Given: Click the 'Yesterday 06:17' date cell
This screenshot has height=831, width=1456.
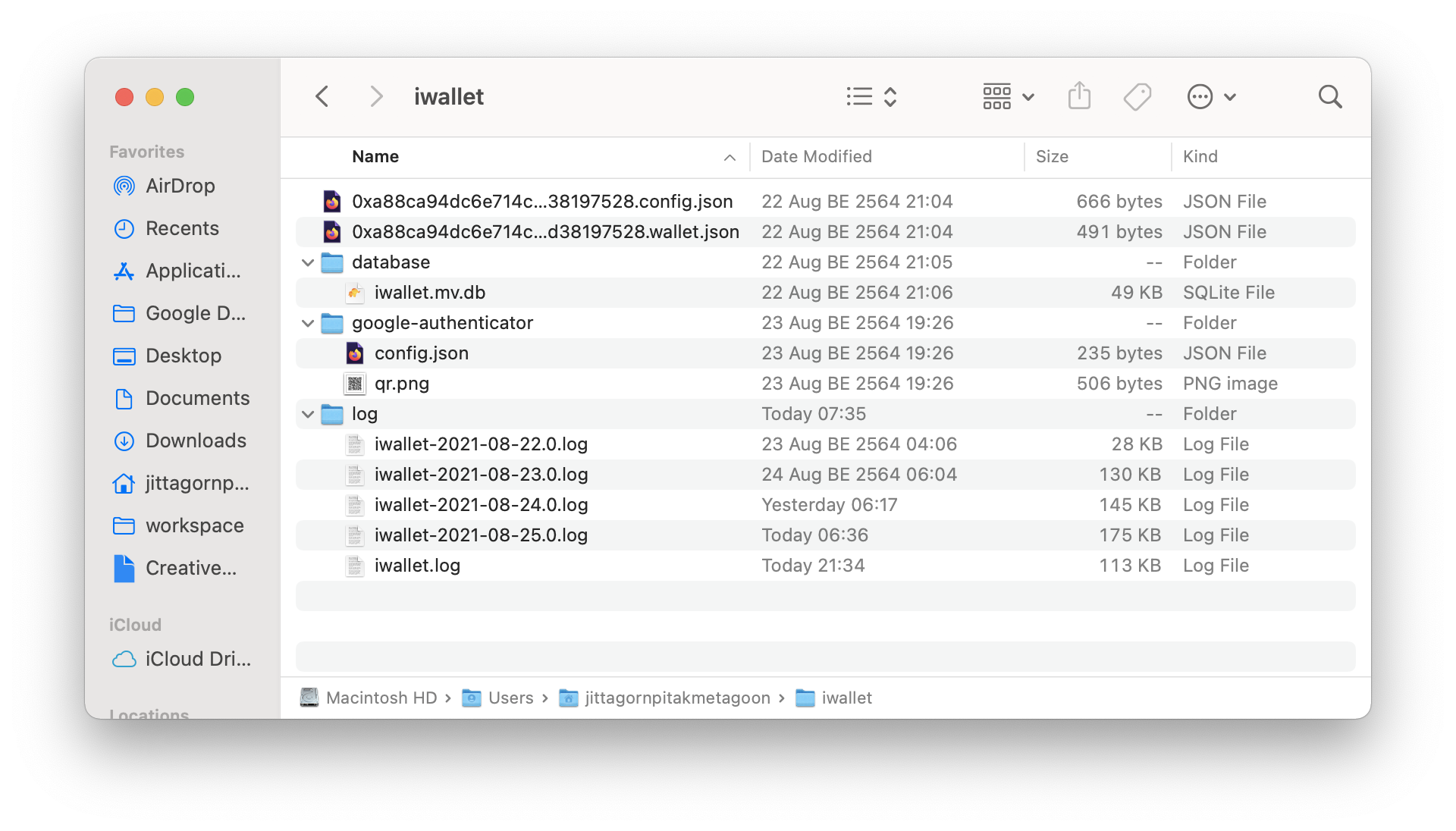Looking at the screenshot, I should tap(830, 505).
